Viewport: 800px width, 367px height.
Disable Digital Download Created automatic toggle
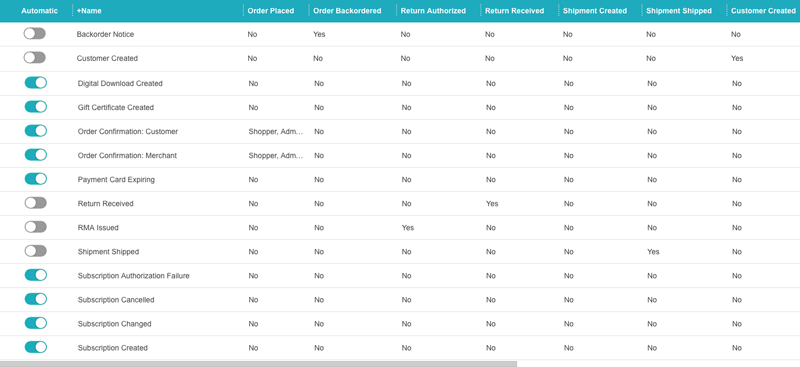coord(36,83)
